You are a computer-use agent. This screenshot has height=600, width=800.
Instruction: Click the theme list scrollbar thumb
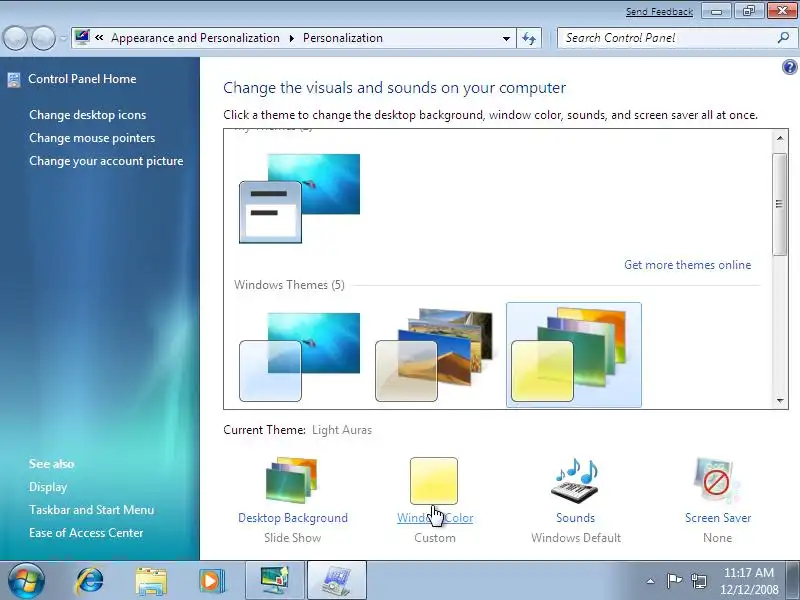coord(780,204)
